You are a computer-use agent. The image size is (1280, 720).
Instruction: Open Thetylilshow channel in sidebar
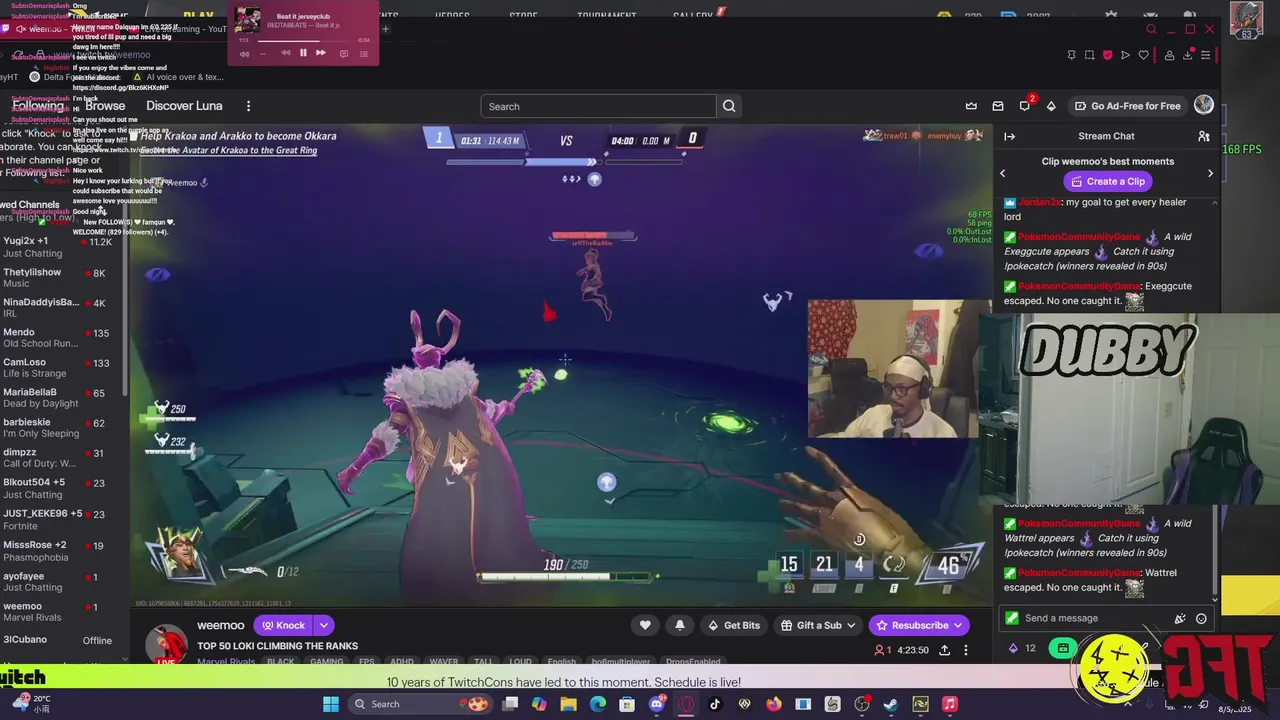pyautogui.click(x=62, y=277)
